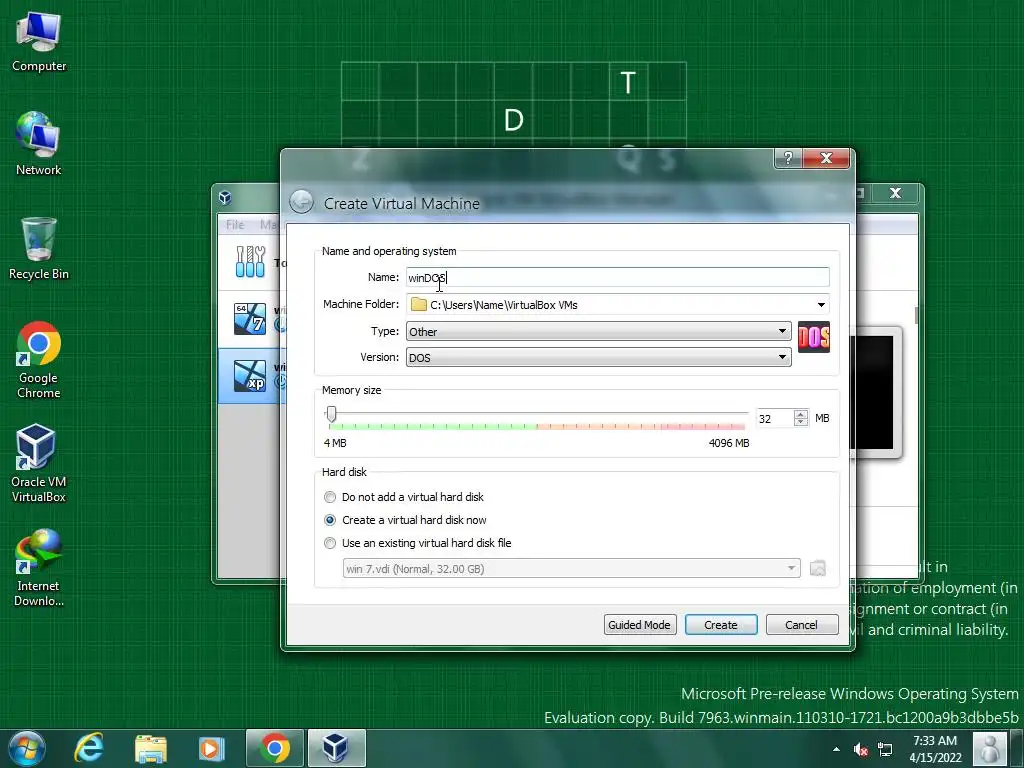Image resolution: width=1024 pixels, height=768 pixels.
Task: Select the Internet Download Manager desktop shortcut
Action: pyautogui.click(x=39, y=568)
